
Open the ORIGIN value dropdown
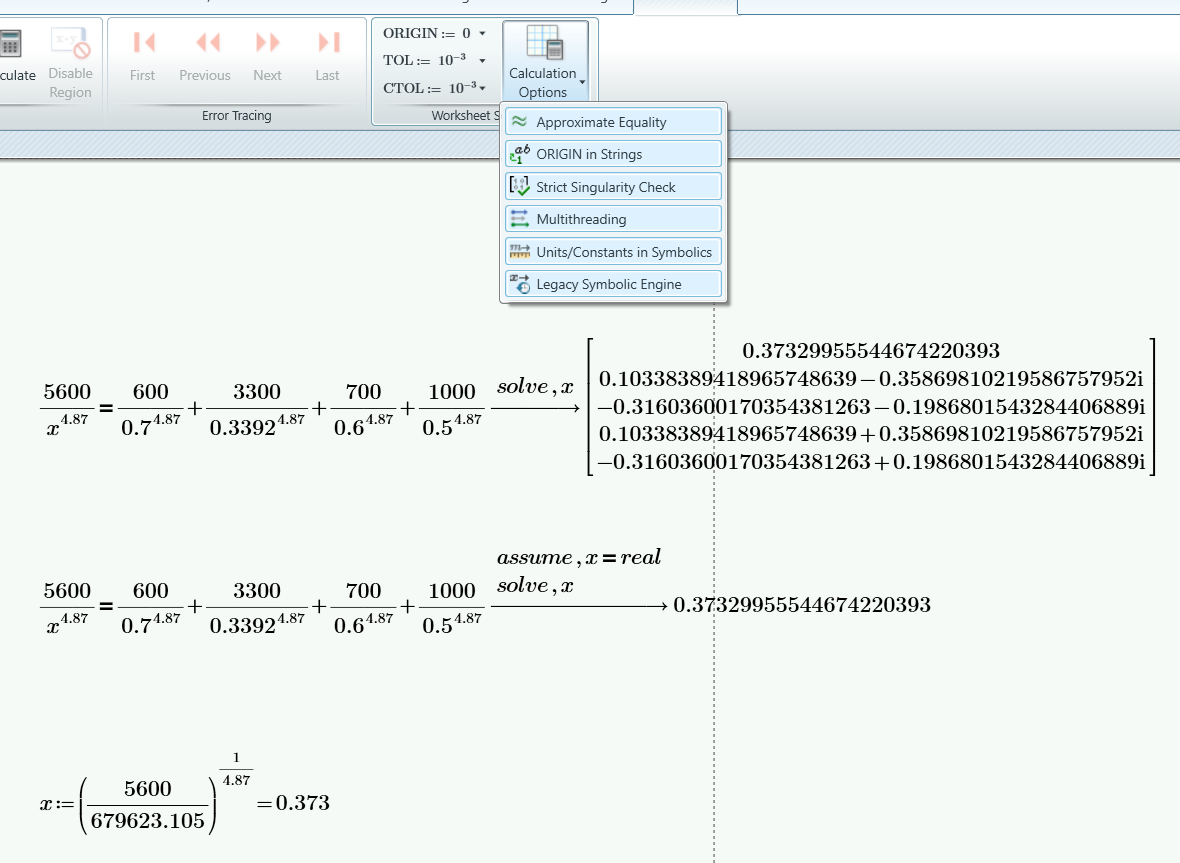pos(482,33)
